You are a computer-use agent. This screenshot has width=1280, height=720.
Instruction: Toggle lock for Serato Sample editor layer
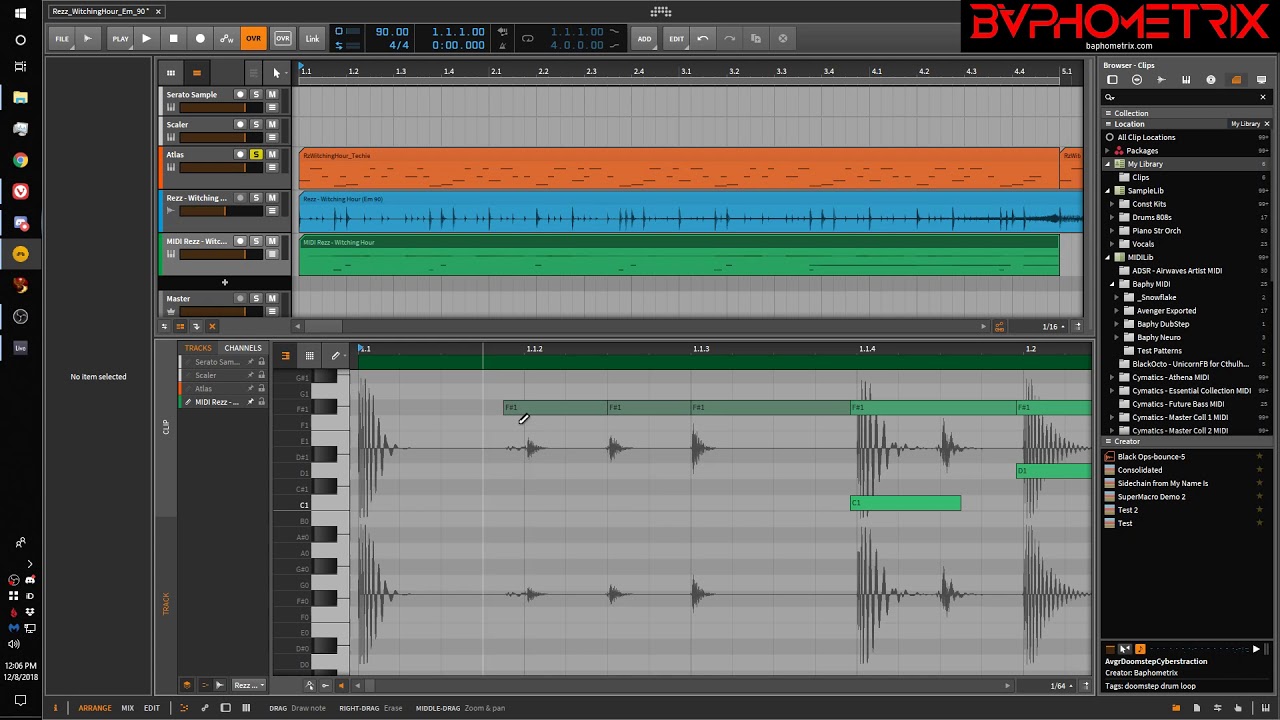pyautogui.click(x=262, y=362)
